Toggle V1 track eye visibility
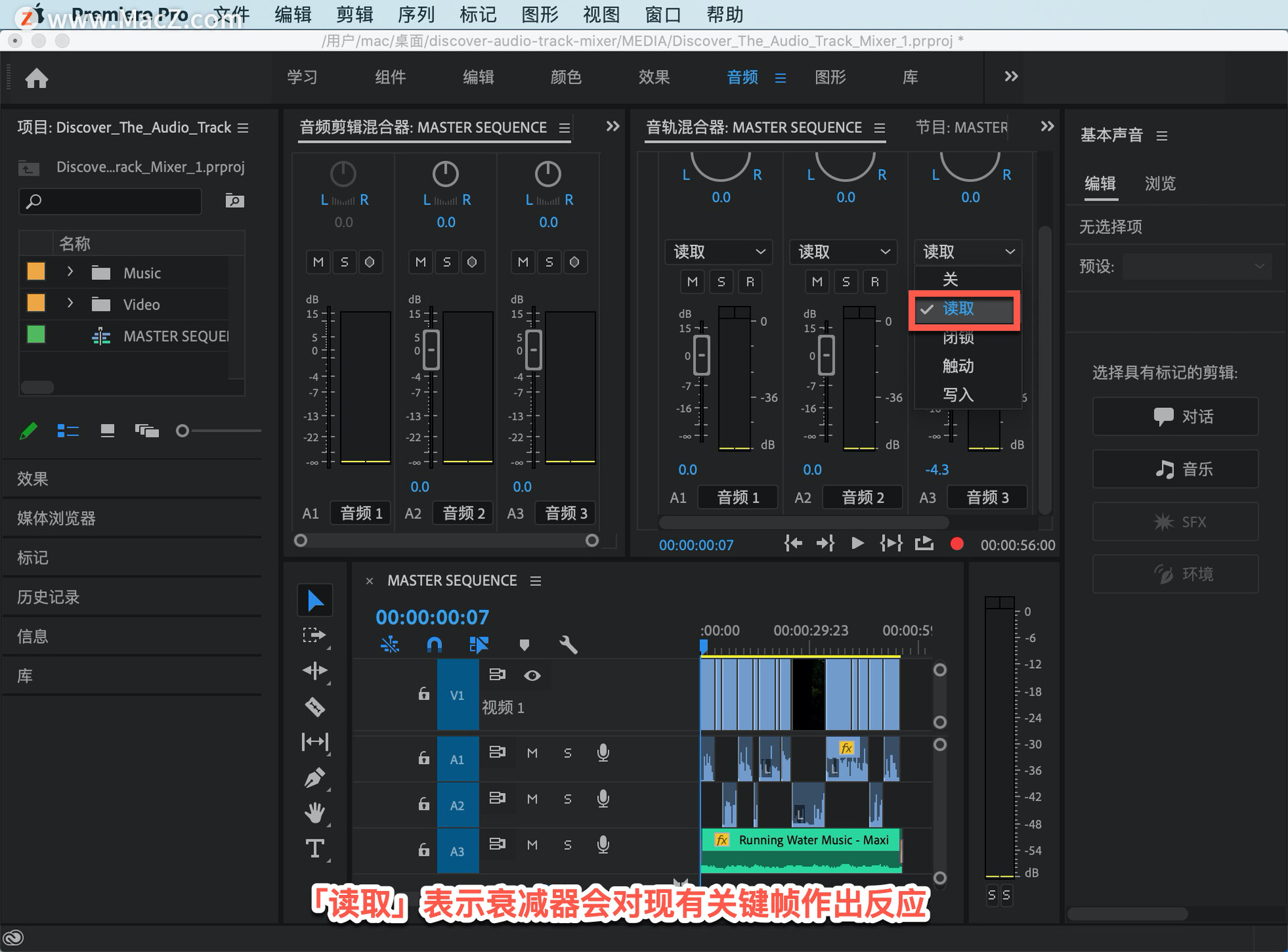 pyautogui.click(x=532, y=676)
